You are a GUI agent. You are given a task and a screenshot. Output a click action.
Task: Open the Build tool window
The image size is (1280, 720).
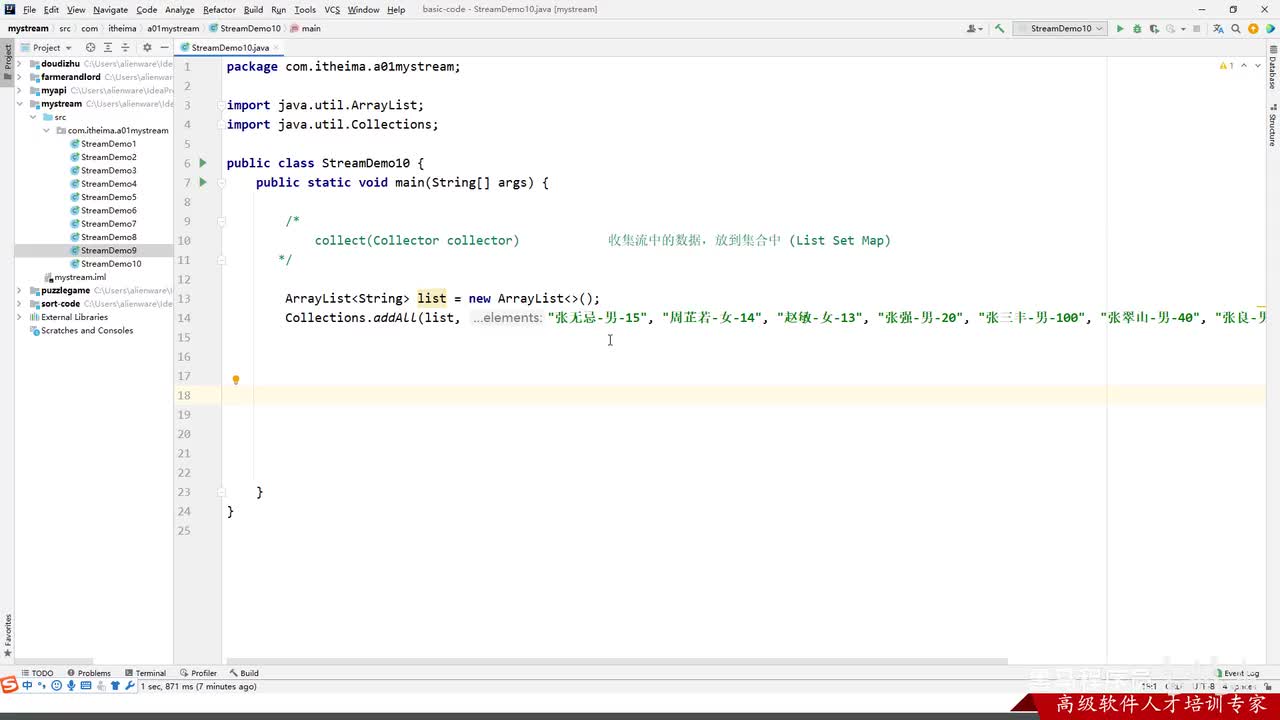pyautogui.click(x=244, y=673)
